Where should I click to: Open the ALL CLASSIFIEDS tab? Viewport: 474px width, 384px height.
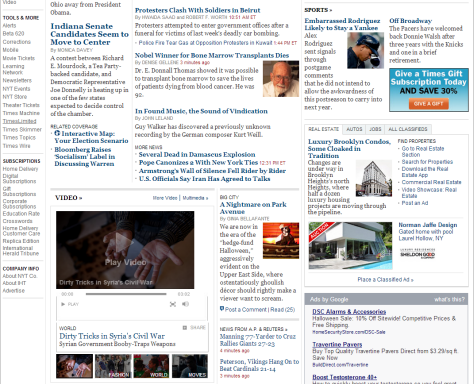point(408,129)
